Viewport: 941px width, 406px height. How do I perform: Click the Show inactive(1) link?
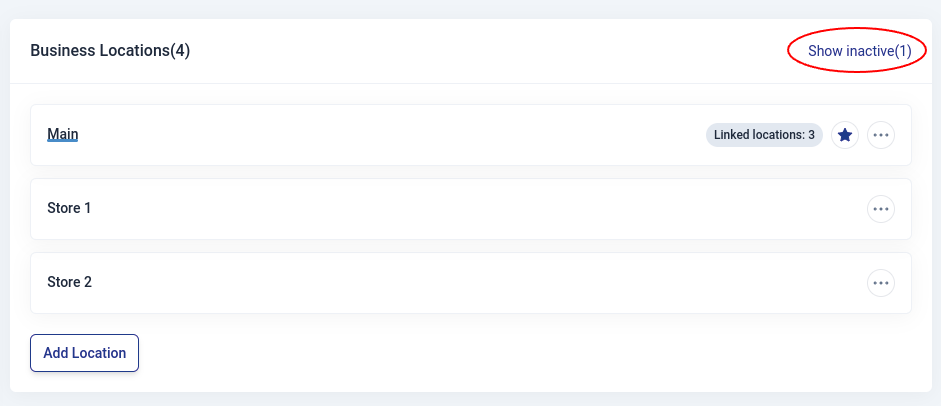click(860, 51)
